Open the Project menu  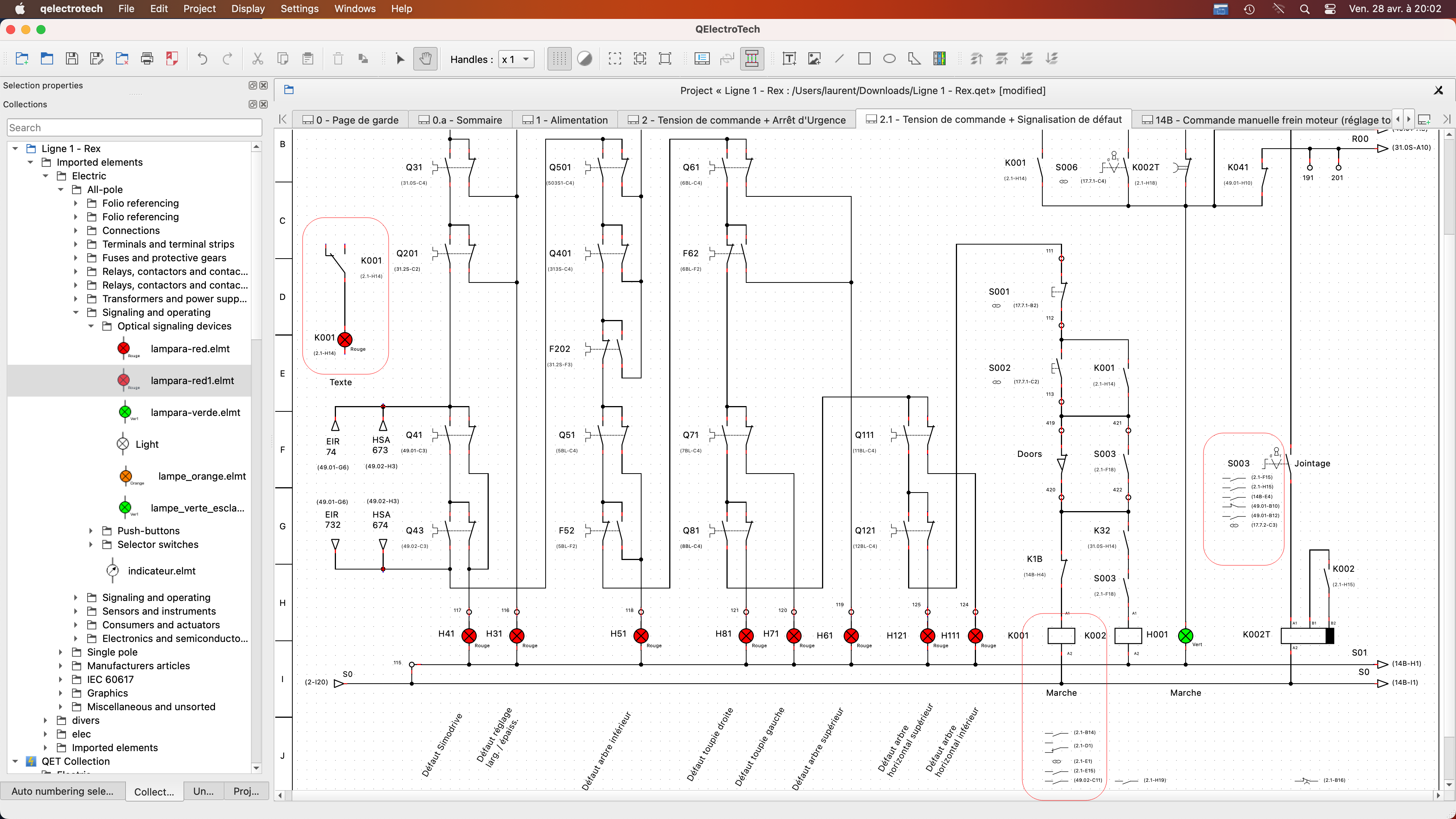(x=199, y=9)
